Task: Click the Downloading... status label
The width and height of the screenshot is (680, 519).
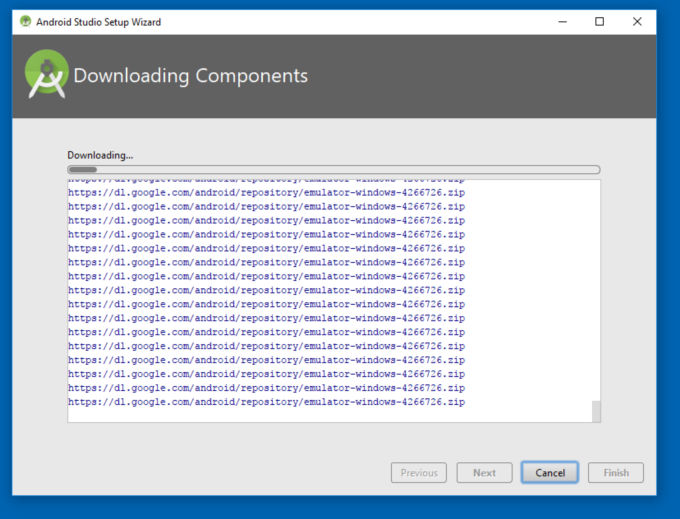Action: coord(100,155)
